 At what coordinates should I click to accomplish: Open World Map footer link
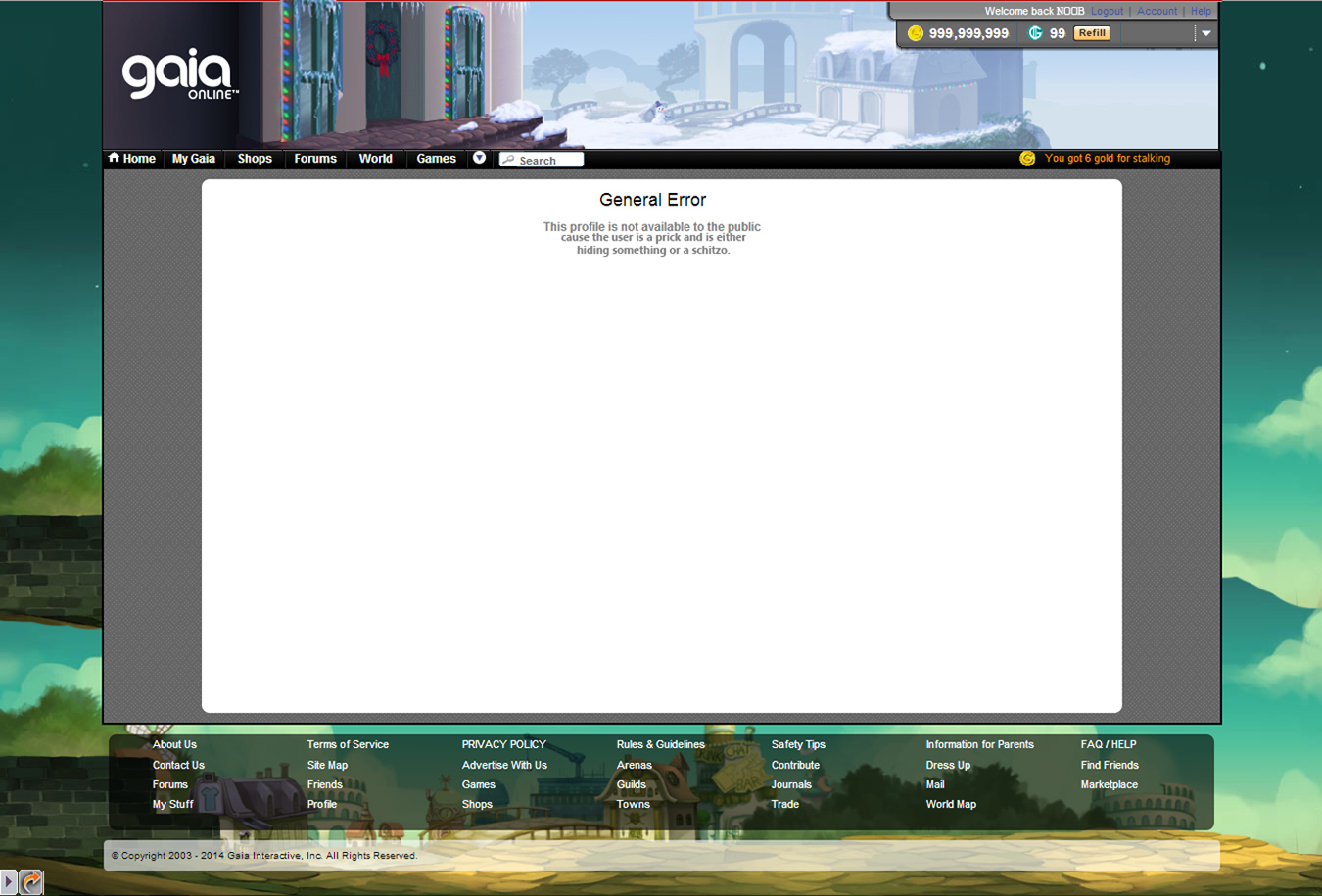click(951, 804)
